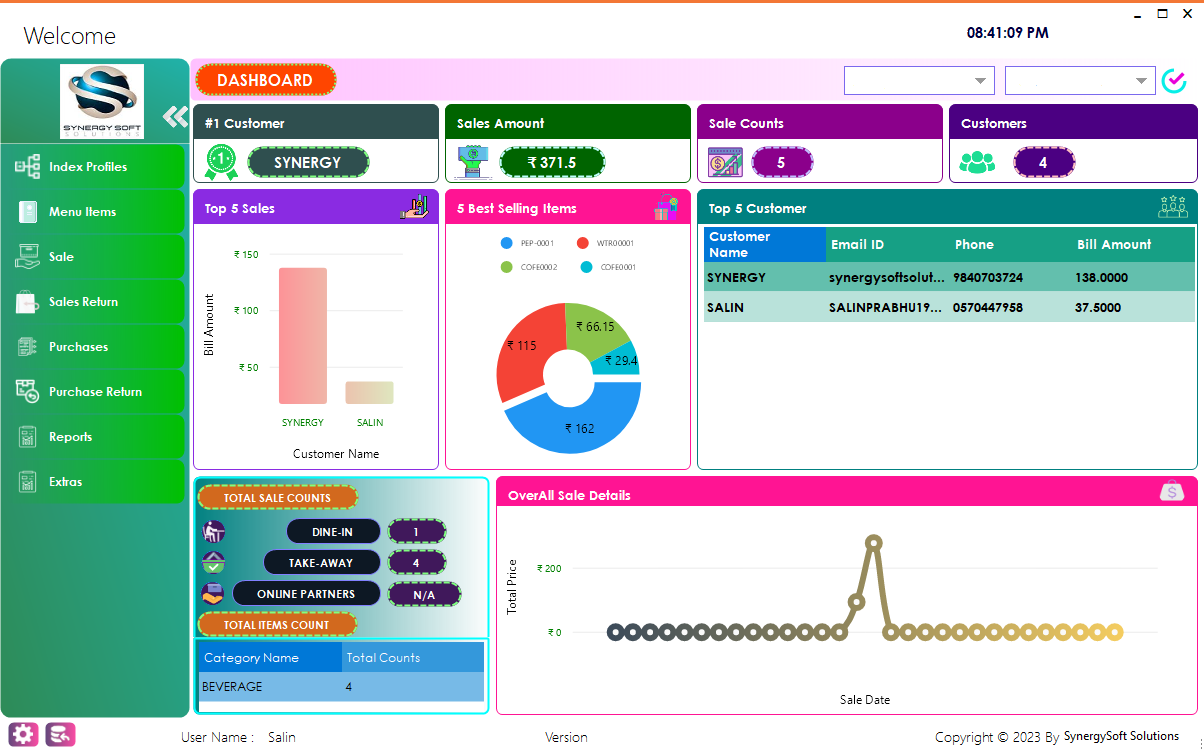Click the shopping bag icon in OverAll Sale Details
The image size is (1204, 751).
(1172, 491)
